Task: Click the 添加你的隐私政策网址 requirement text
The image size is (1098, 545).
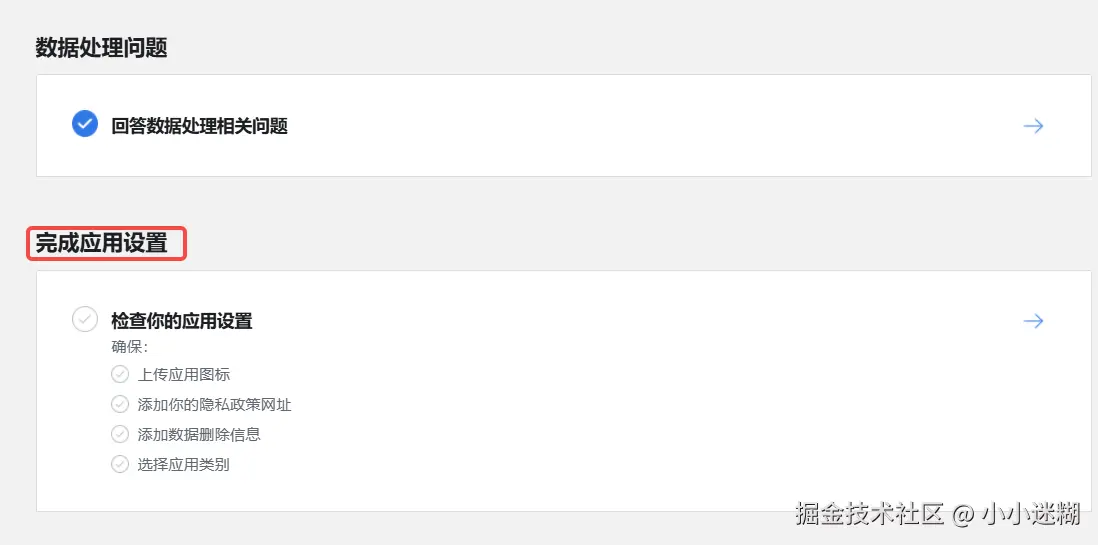Action: click(214, 404)
